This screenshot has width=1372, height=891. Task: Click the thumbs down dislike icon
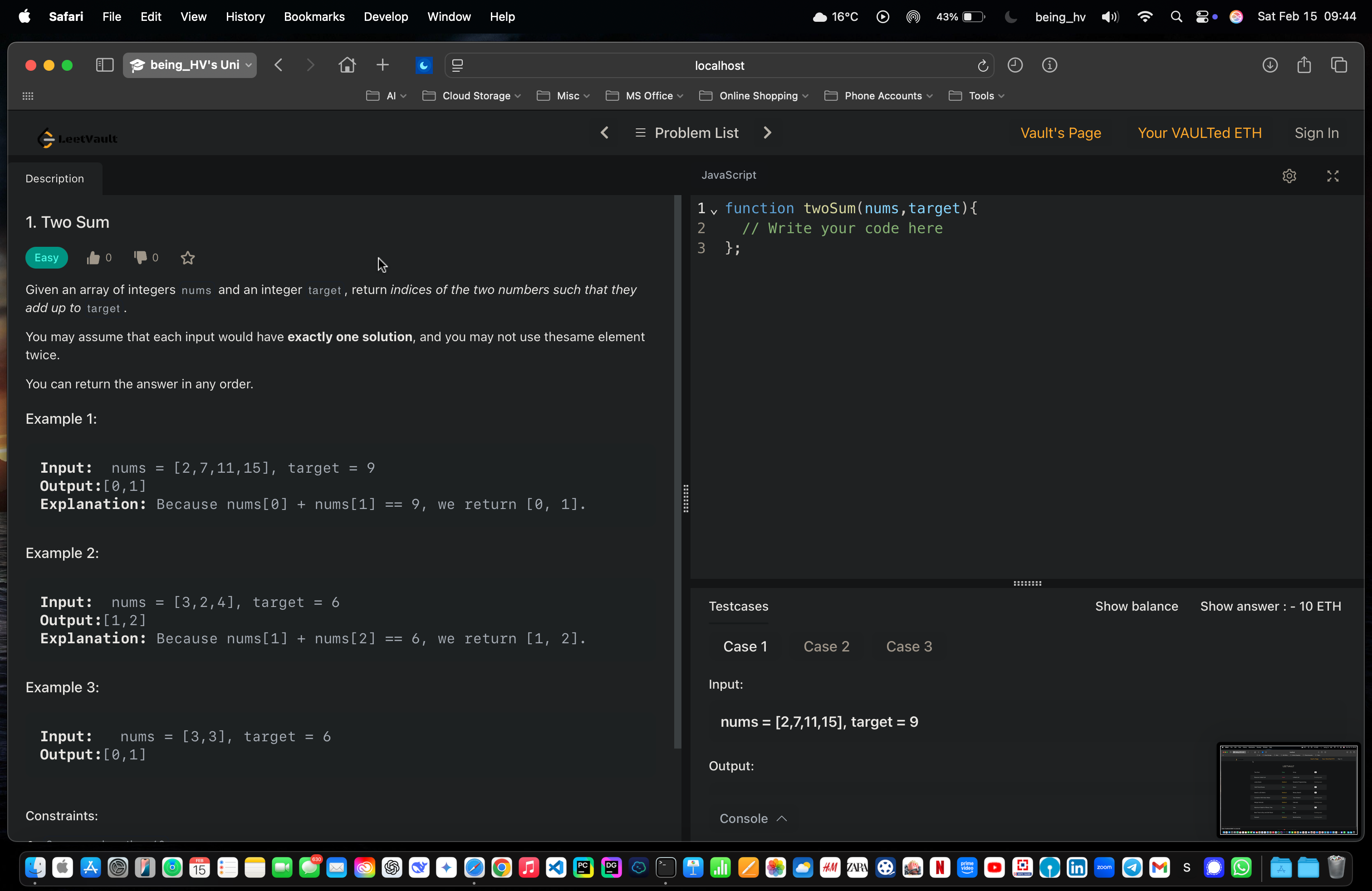click(140, 258)
